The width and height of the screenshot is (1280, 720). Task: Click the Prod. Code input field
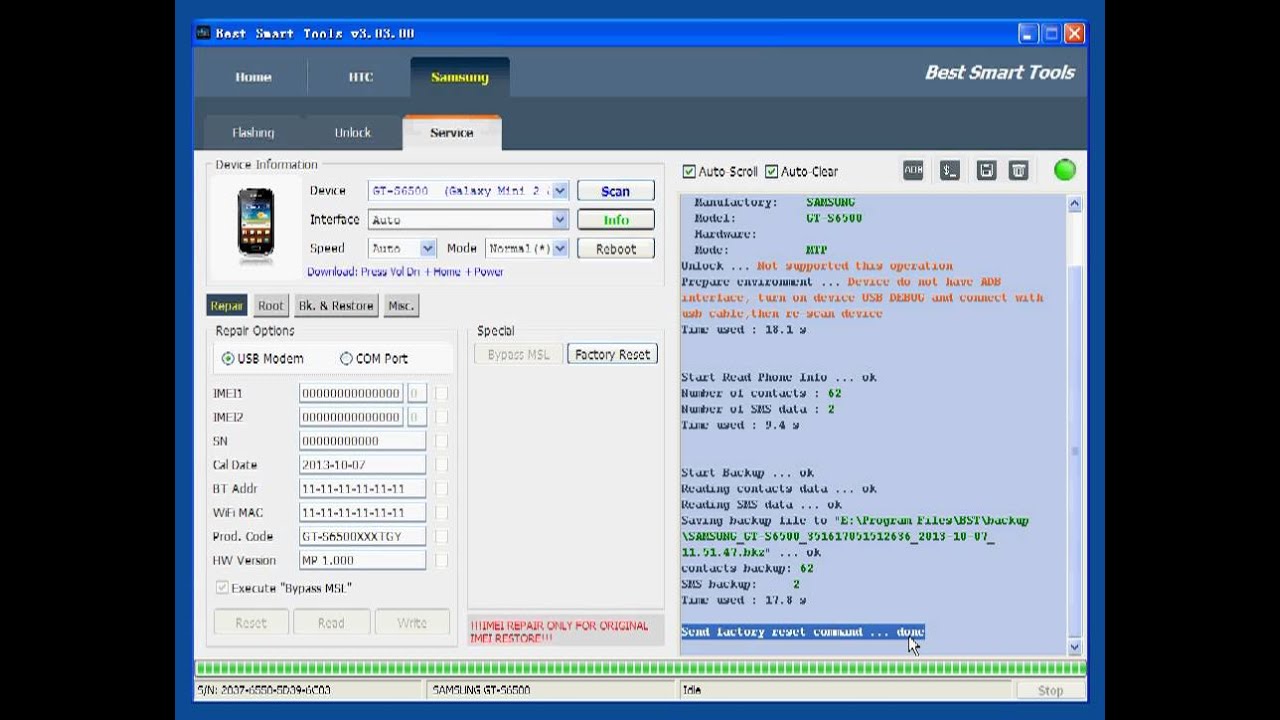click(362, 537)
